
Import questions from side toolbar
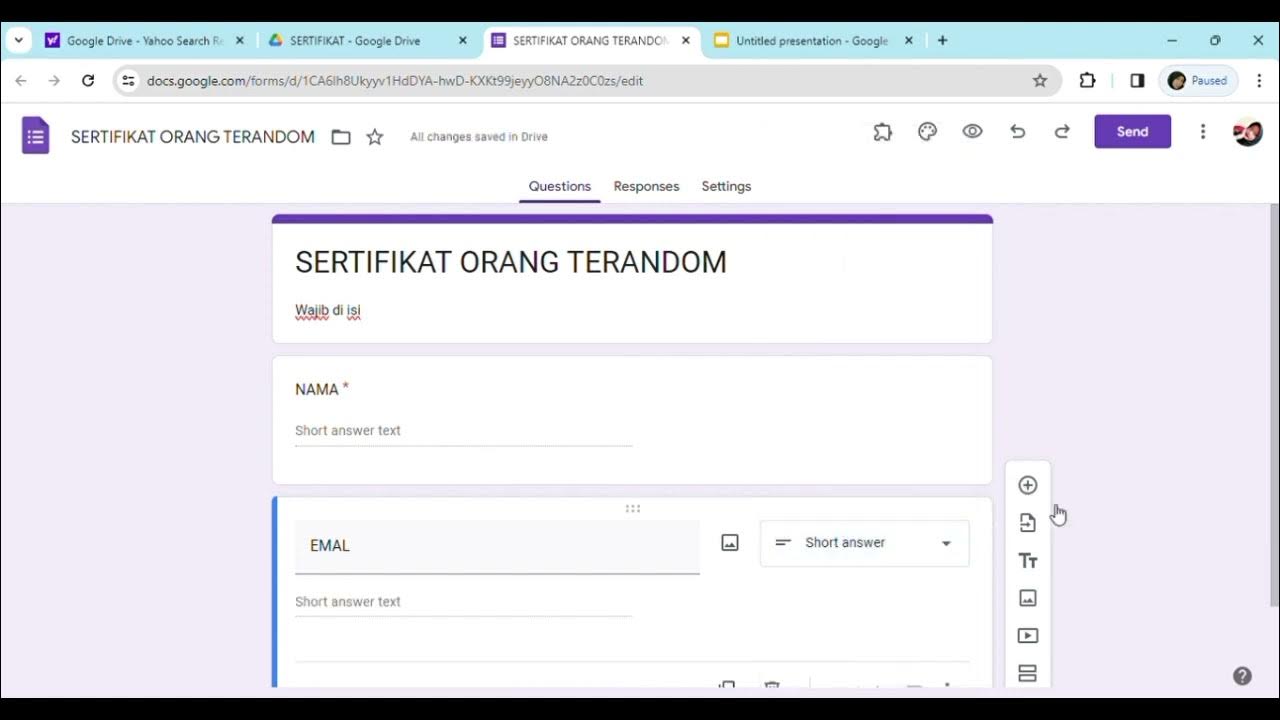coord(1027,523)
